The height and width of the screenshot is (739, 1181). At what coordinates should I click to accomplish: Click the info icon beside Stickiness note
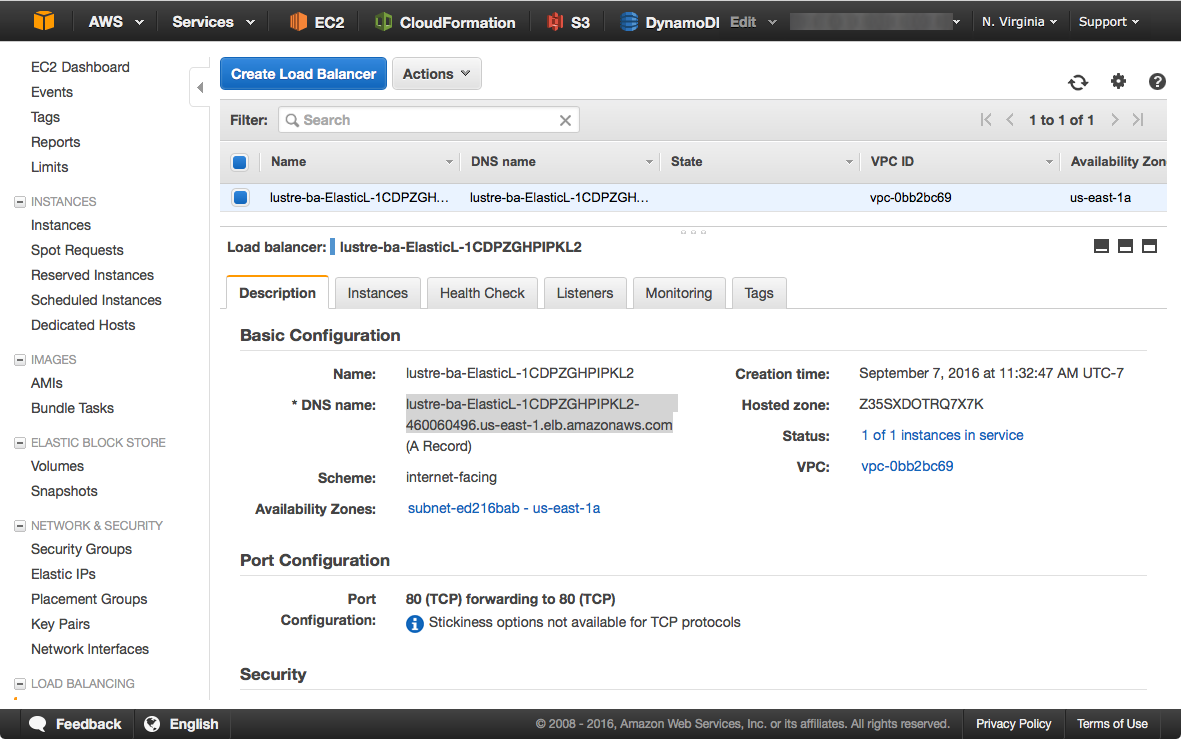[415, 623]
